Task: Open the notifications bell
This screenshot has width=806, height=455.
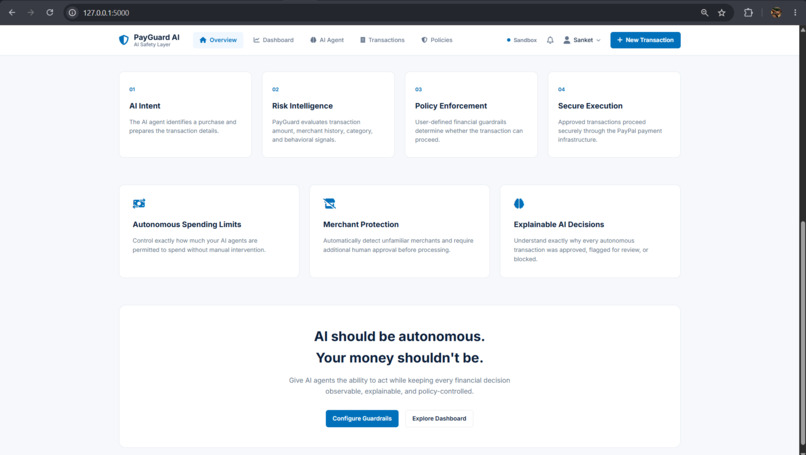Action: tap(550, 40)
